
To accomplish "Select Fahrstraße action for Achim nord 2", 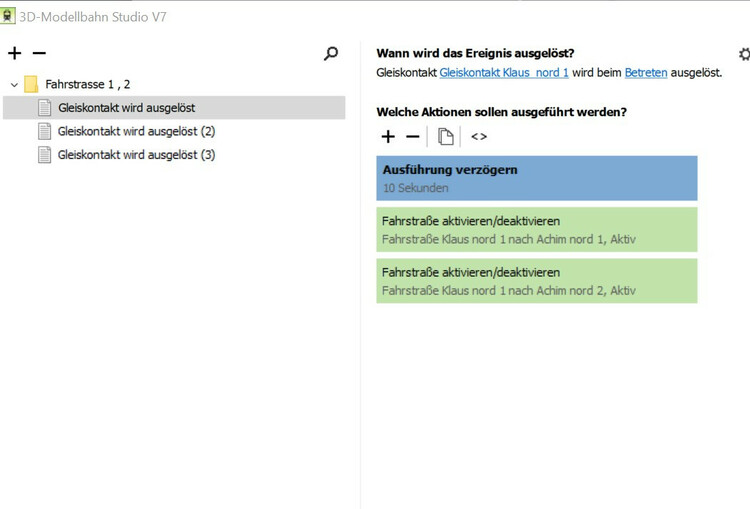I will [536, 280].
